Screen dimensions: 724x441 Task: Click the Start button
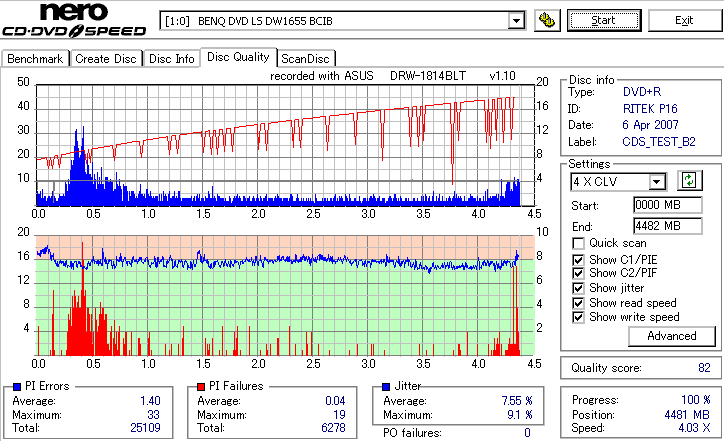pyautogui.click(x=604, y=21)
